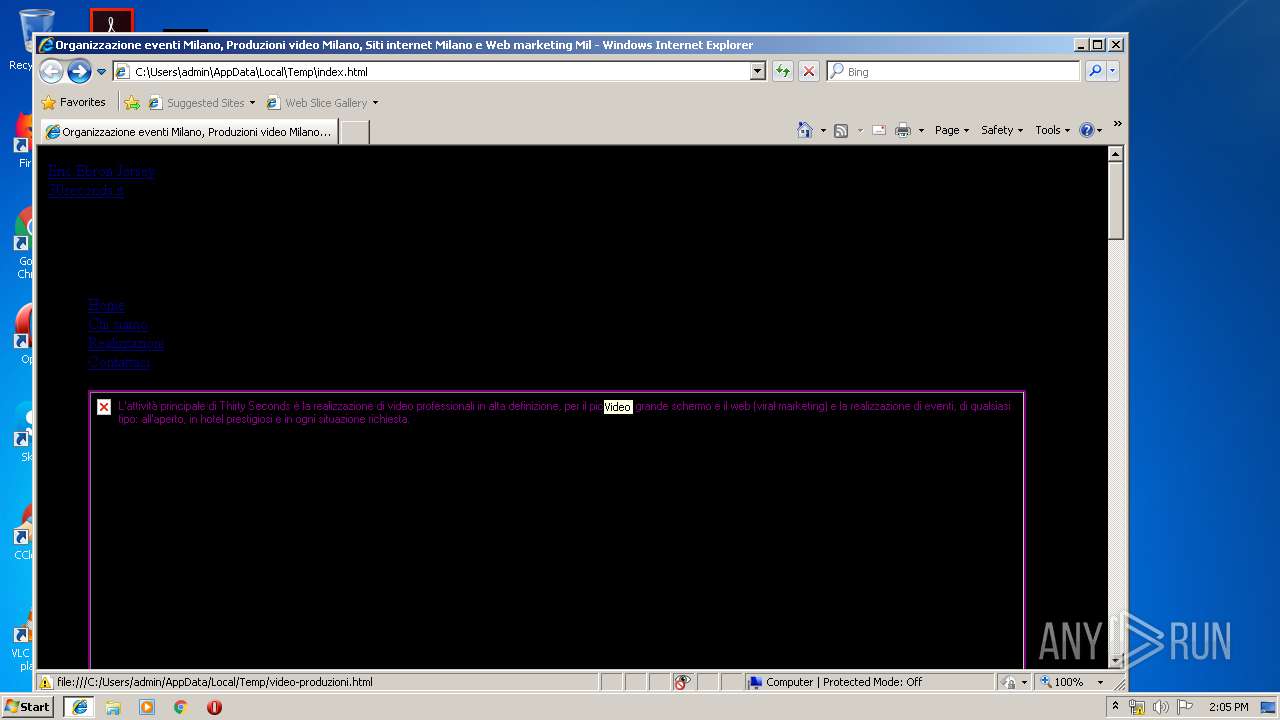Open the Favorites panel

click(x=73, y=102)
